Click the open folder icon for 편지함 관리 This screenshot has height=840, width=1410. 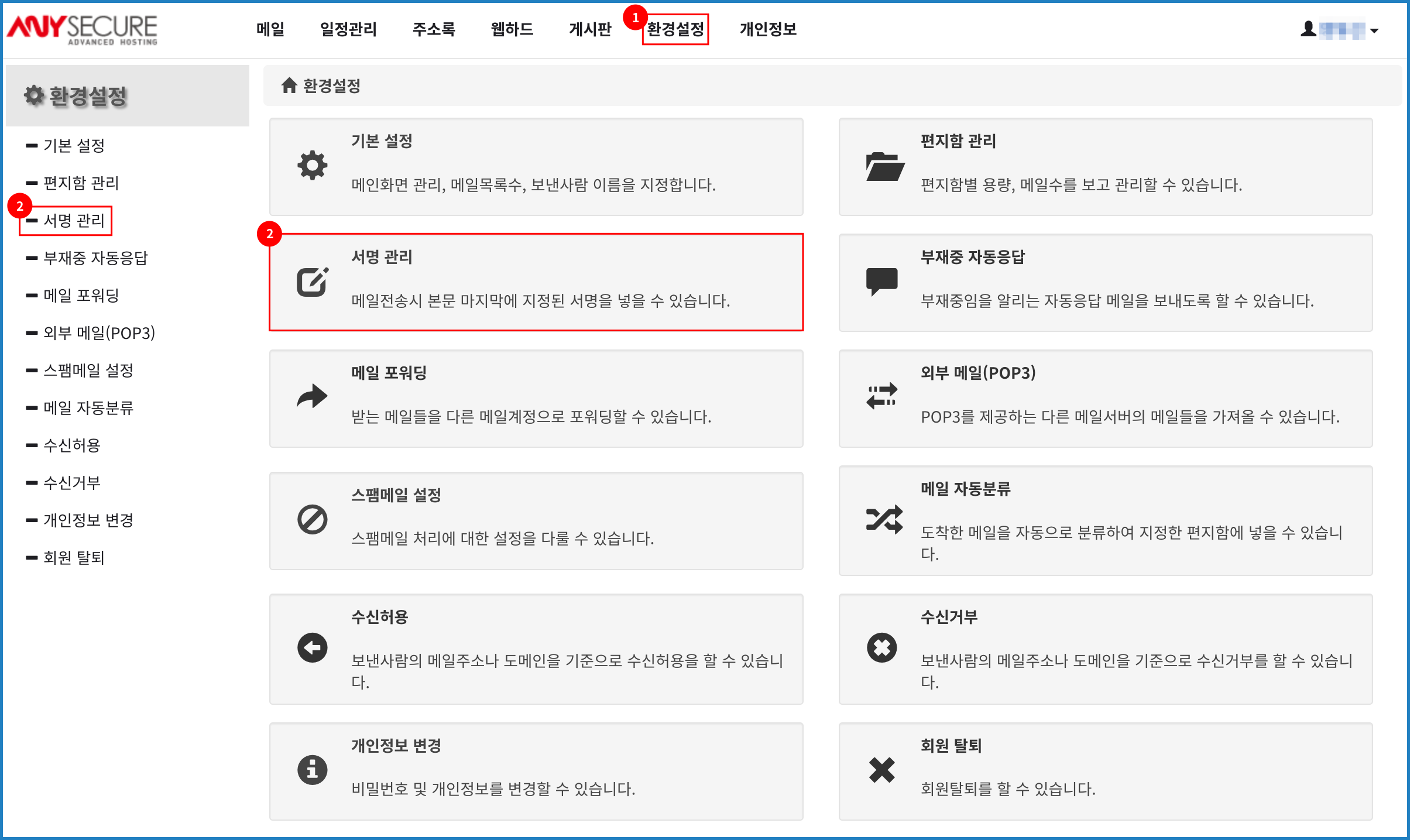coord(884,166)
